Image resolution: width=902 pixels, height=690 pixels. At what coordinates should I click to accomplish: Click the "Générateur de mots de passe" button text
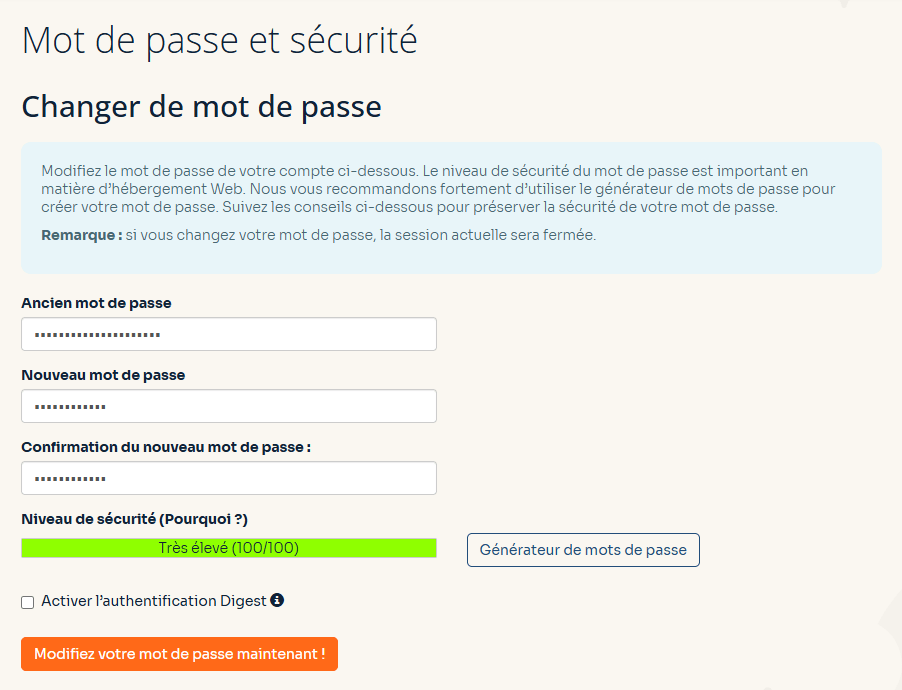[583, 549]
